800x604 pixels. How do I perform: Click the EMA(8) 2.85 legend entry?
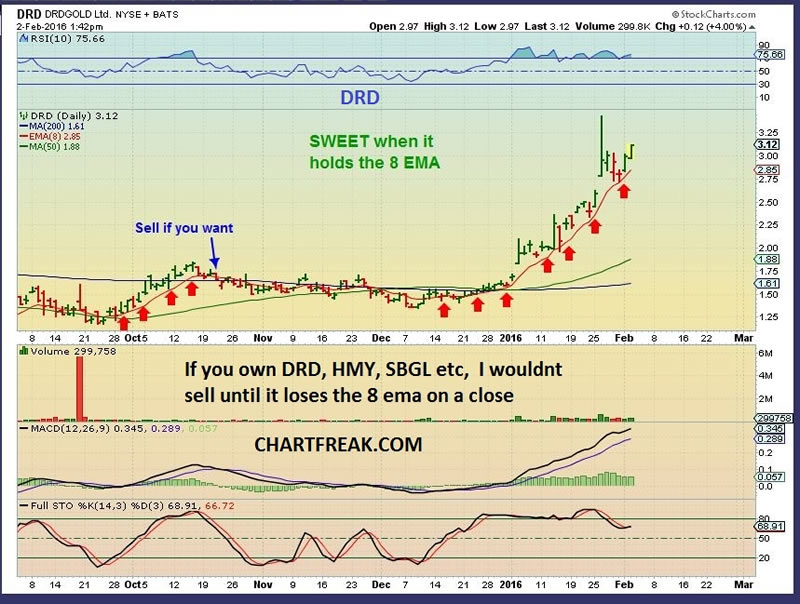tap(50, 136)
